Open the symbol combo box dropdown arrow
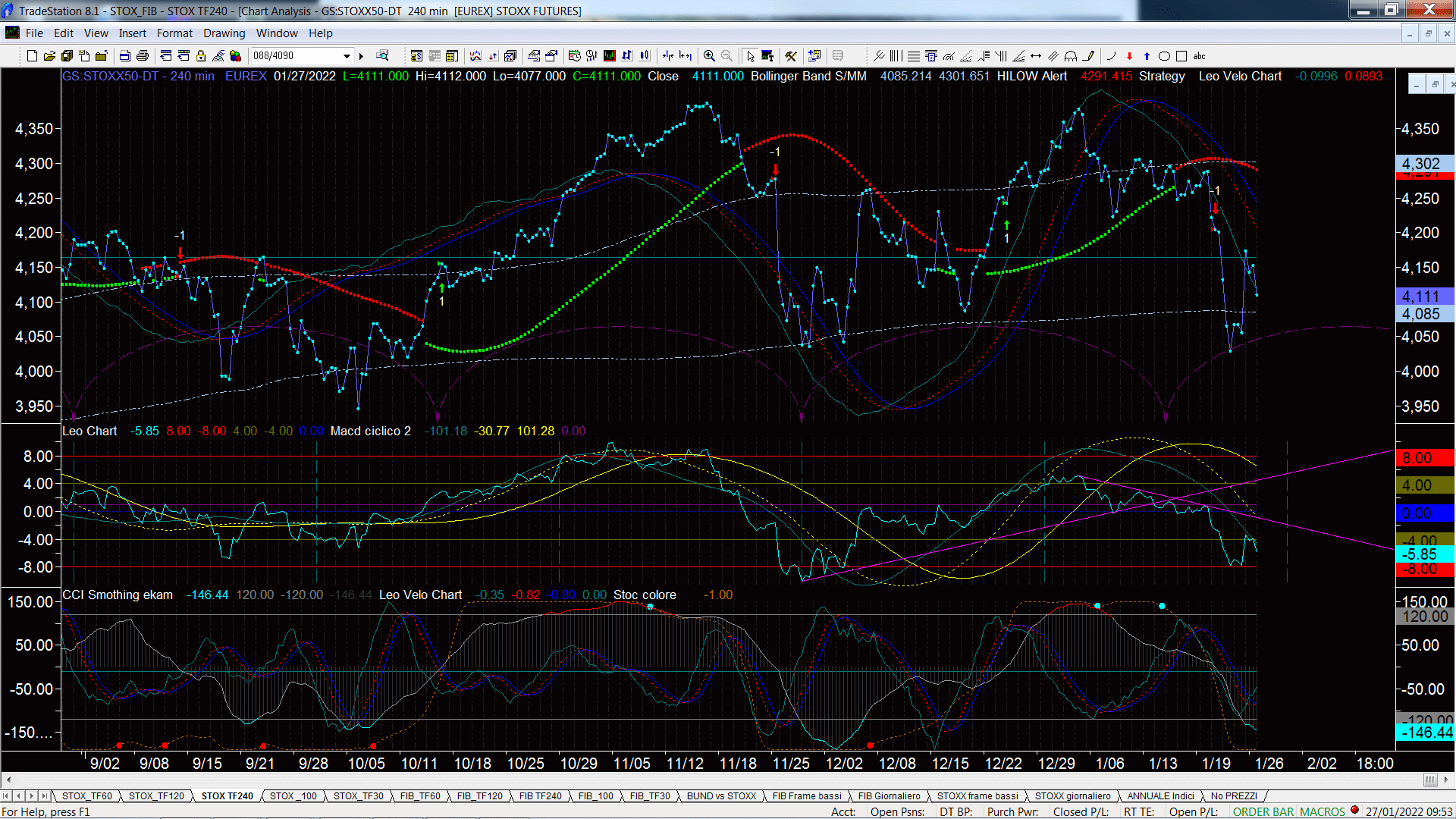 [347, 56]
